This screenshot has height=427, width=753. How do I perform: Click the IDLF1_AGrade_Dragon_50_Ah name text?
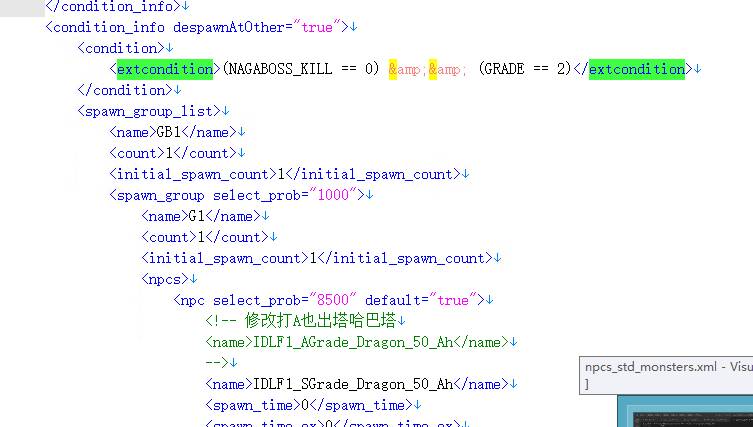click(x=352, y=342)
